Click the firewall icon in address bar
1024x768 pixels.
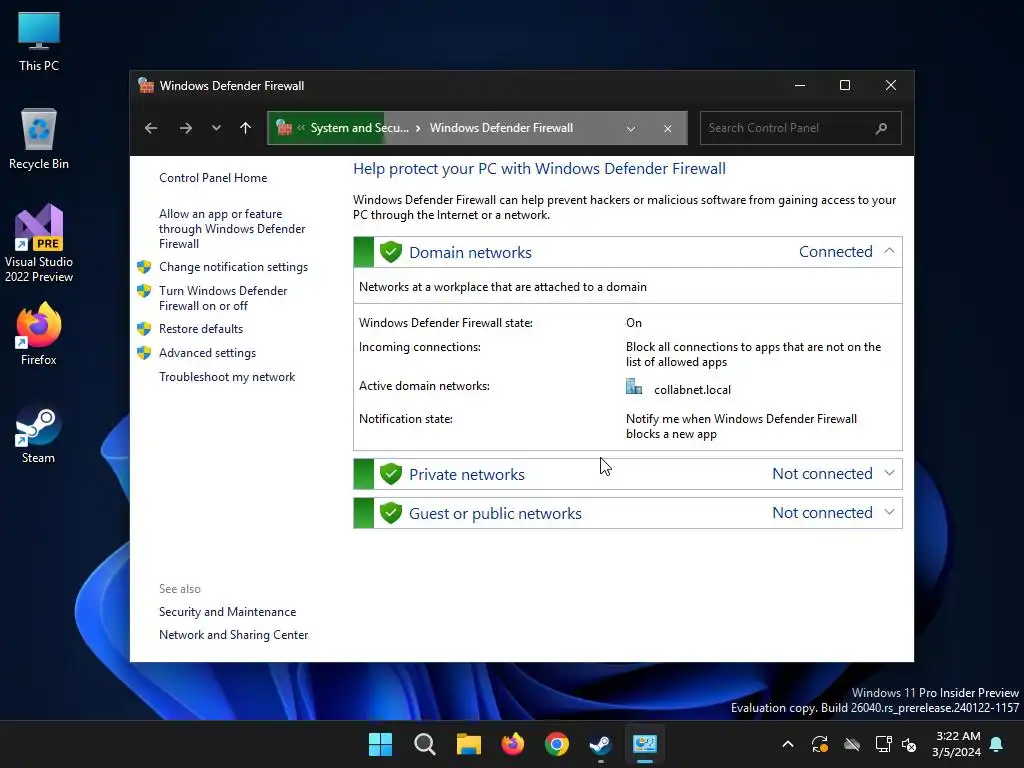tap(283, 127)
